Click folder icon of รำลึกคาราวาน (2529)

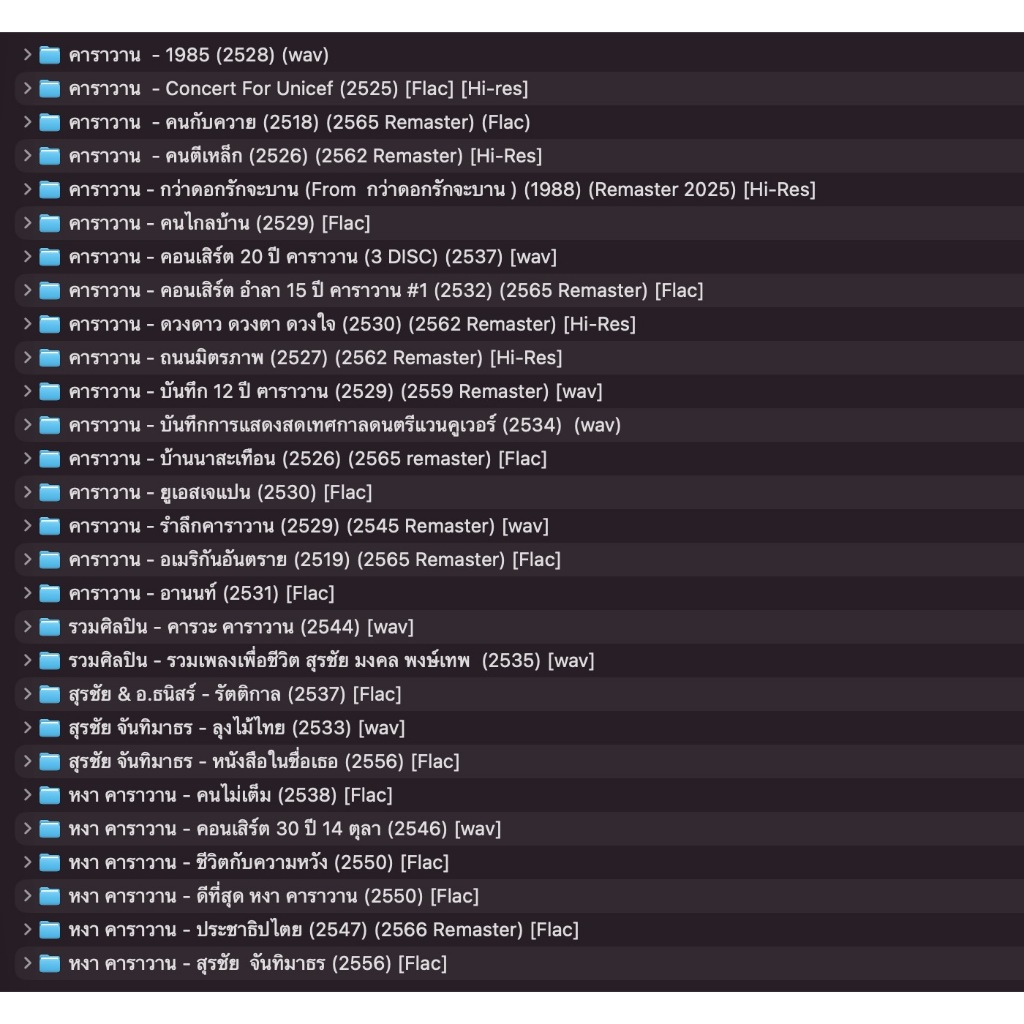point(50,526)
